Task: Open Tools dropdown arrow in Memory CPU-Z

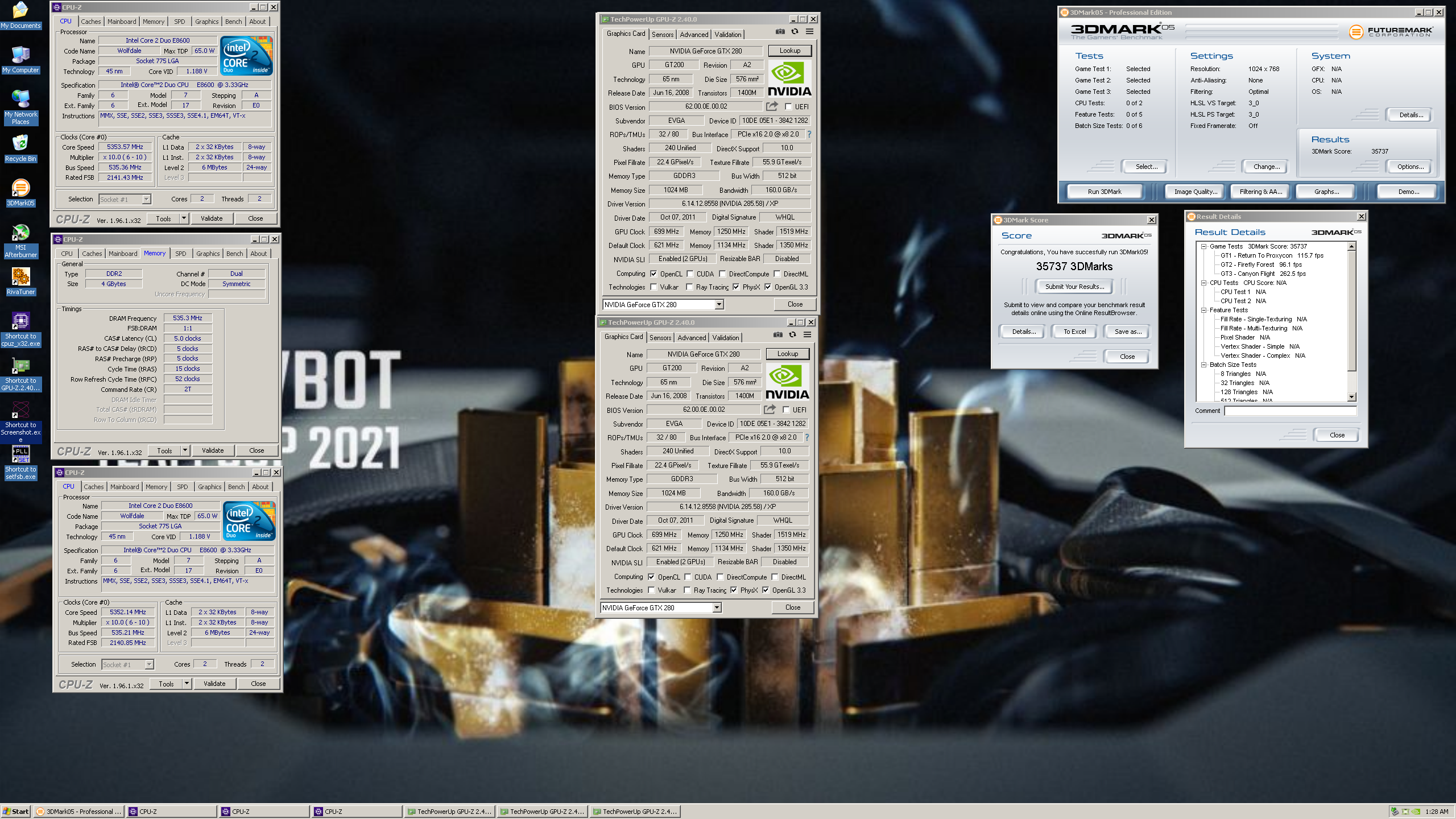Action: pyautogui.click(x=185, y=450)
